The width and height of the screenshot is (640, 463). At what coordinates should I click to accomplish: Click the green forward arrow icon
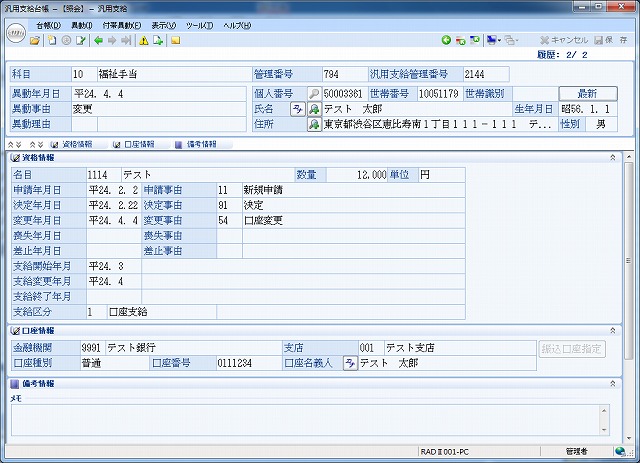click(111, 41)
